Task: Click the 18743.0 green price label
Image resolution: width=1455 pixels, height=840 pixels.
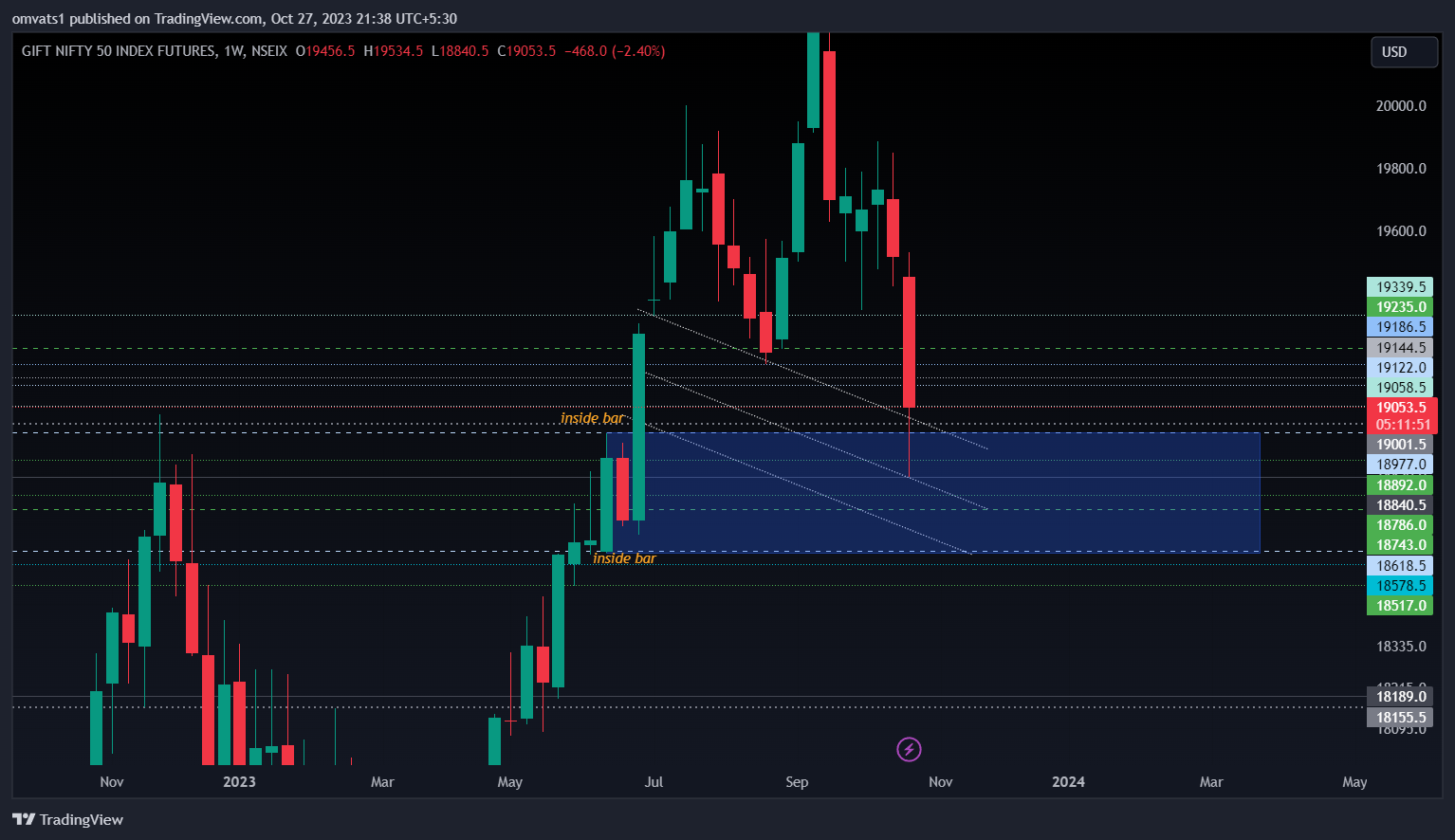Action: tap(1400, 545)
